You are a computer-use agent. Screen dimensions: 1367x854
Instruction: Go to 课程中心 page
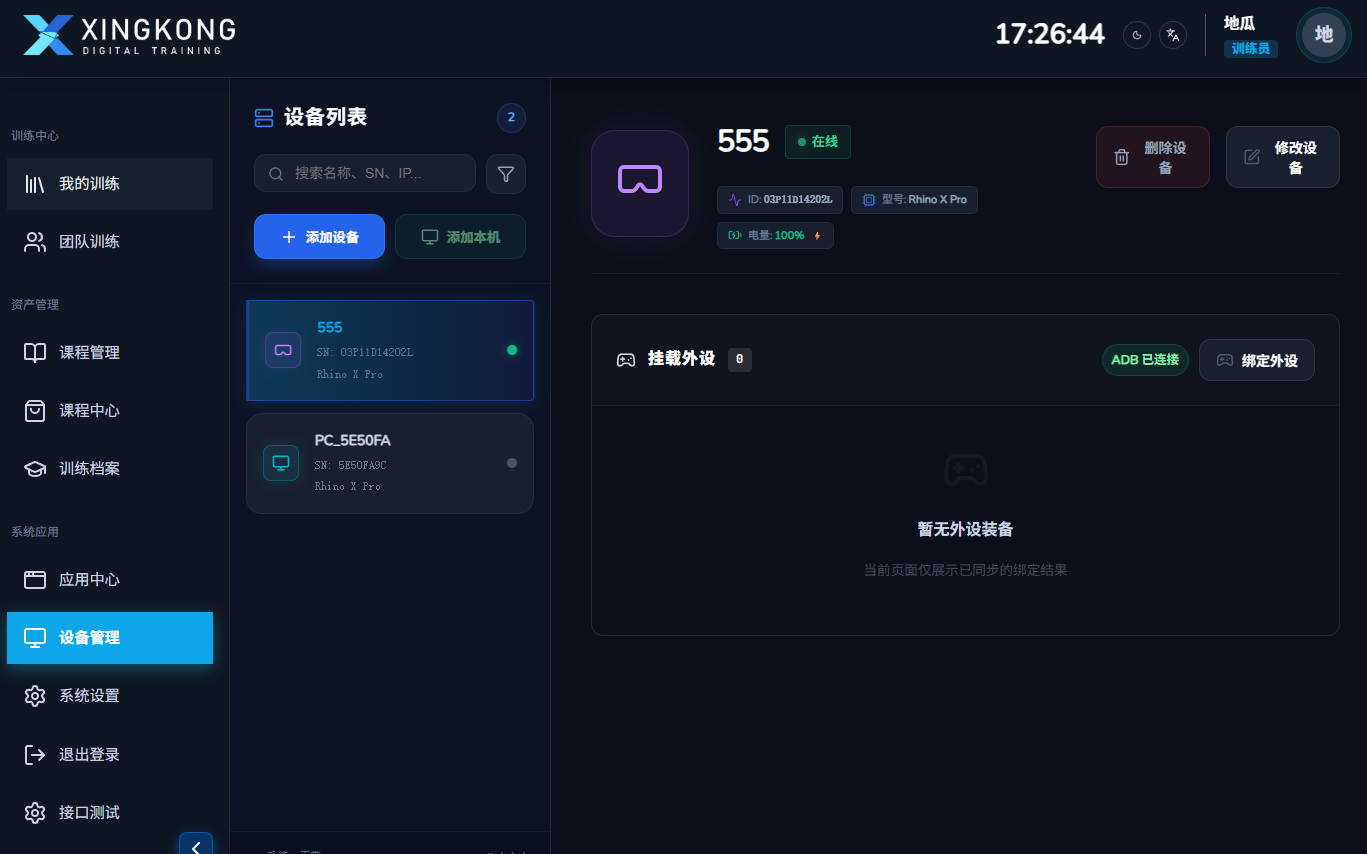click(110, 411)
